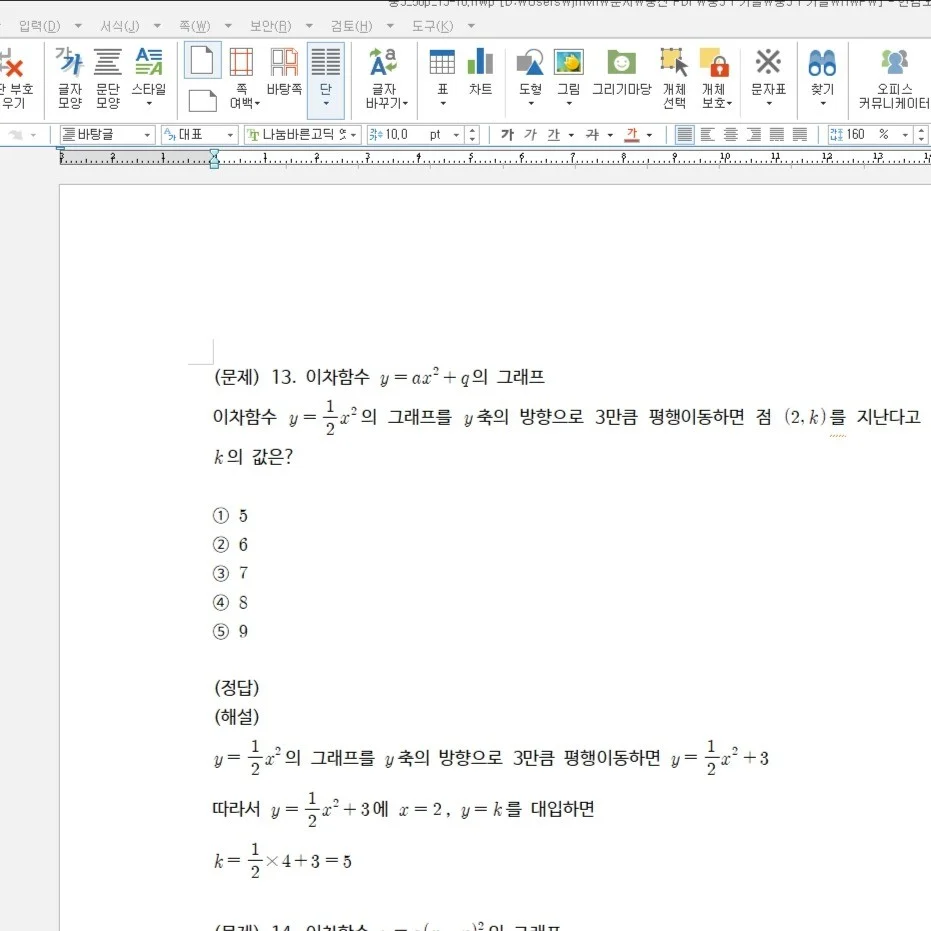Click answer choice ③ 7
The image size is (931, 931).
[x=230, y=573]
